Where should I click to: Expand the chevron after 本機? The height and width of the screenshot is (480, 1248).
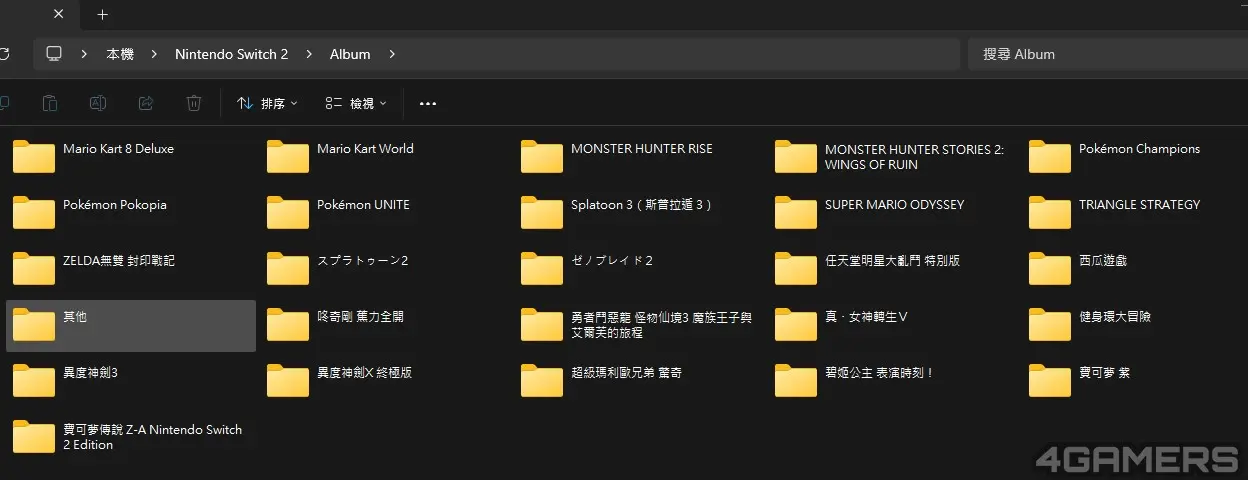[x=154, y=54]
